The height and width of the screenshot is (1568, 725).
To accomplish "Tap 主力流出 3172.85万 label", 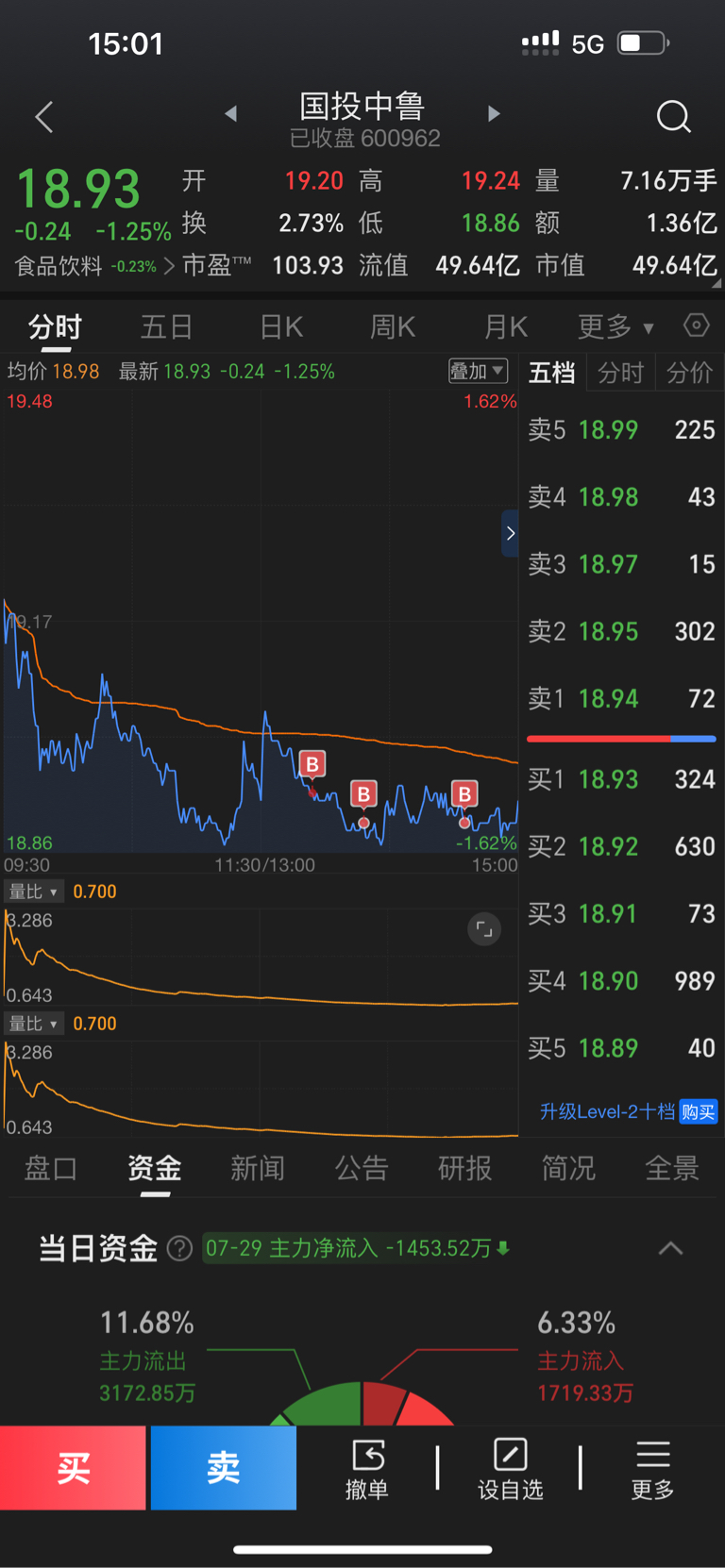I will tap(147, 1376).
